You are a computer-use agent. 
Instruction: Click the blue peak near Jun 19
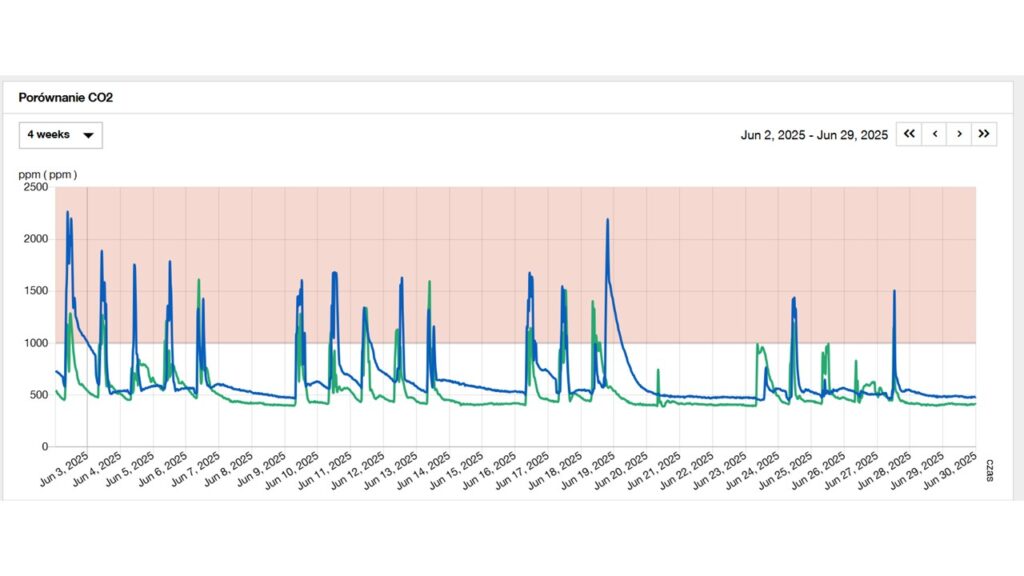pyautogui.click(x=607, y=220)
